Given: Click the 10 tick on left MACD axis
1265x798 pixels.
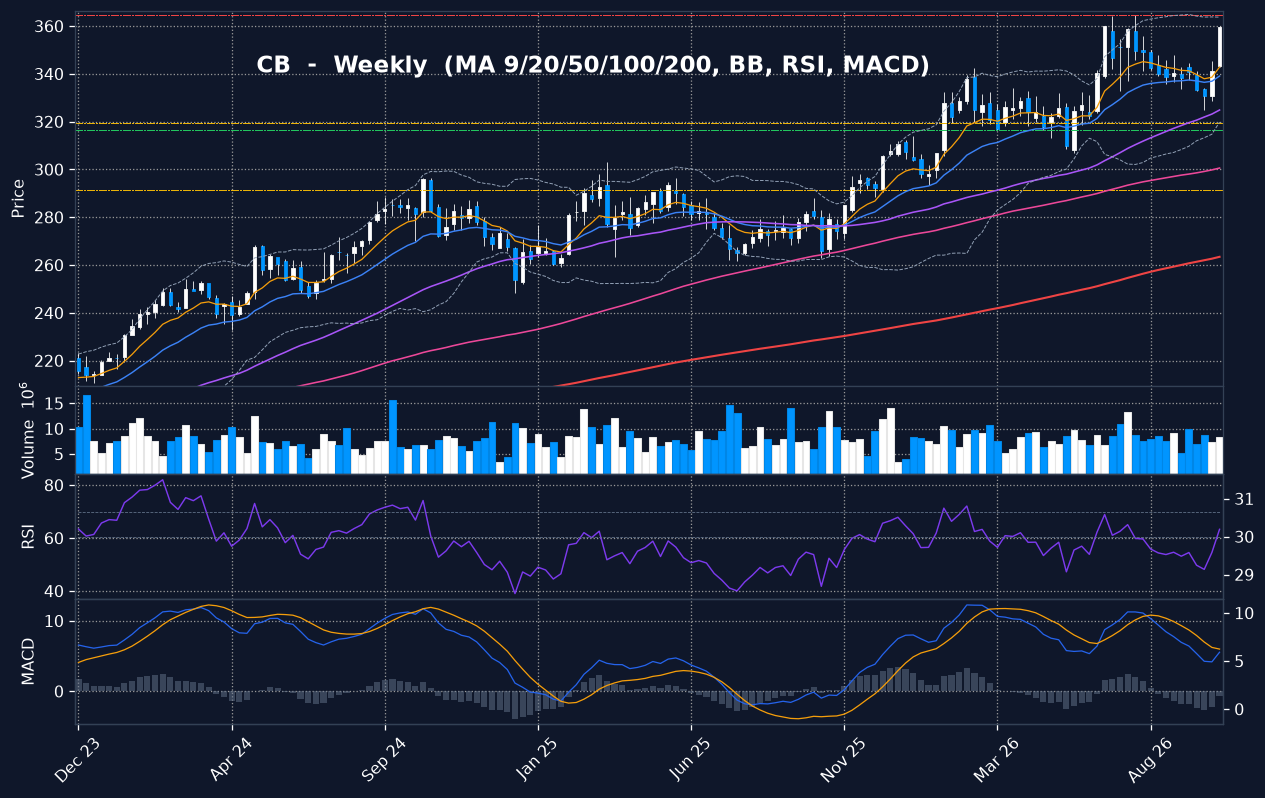Looking at the screenshot, I should click(x=56, y=622).
